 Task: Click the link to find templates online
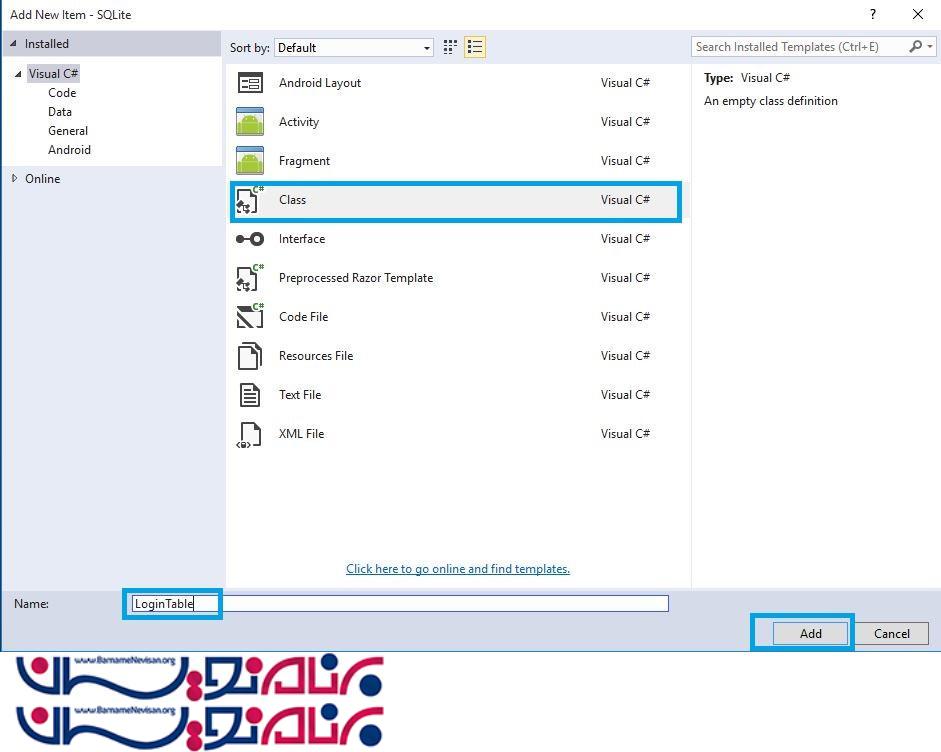[457, 569]
